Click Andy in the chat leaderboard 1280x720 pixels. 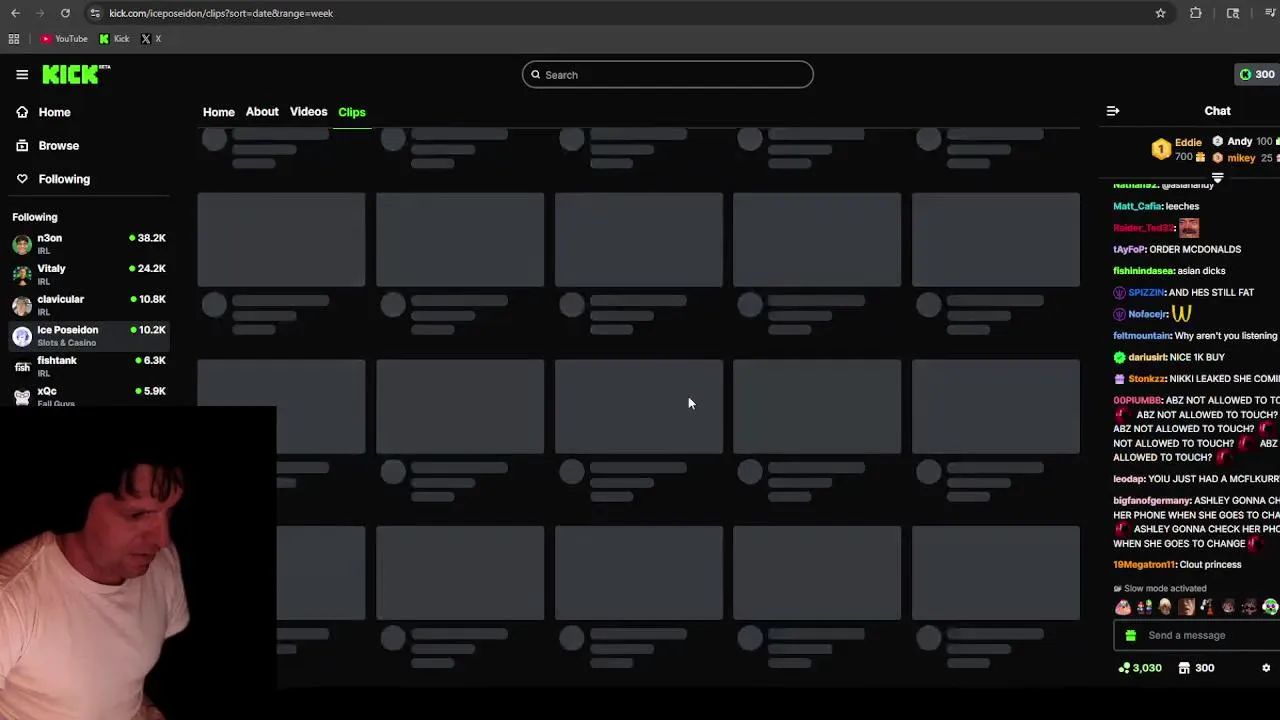(1239, 142)
